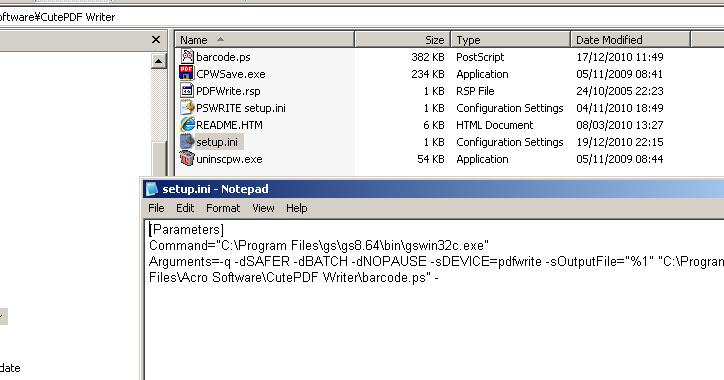
Task: Click the CPWSave.exe file name
Action: click(x=231, y=74)
